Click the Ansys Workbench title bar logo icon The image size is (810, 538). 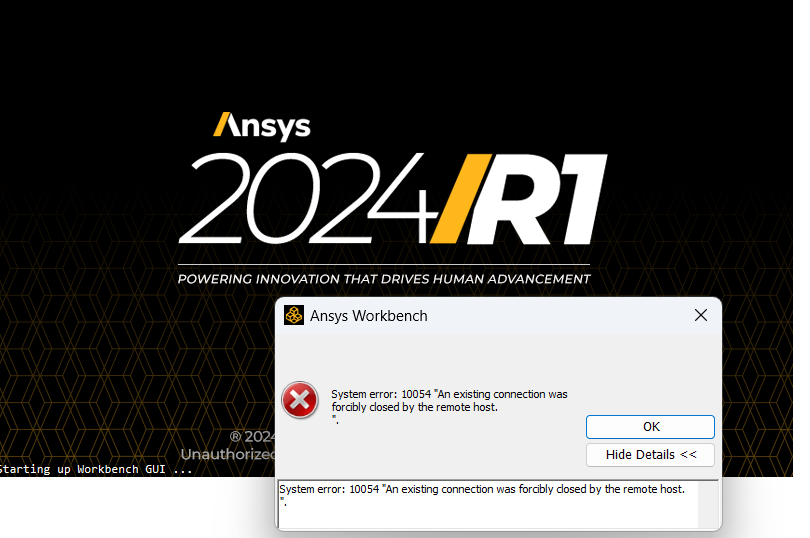click(x=294, y=315)
